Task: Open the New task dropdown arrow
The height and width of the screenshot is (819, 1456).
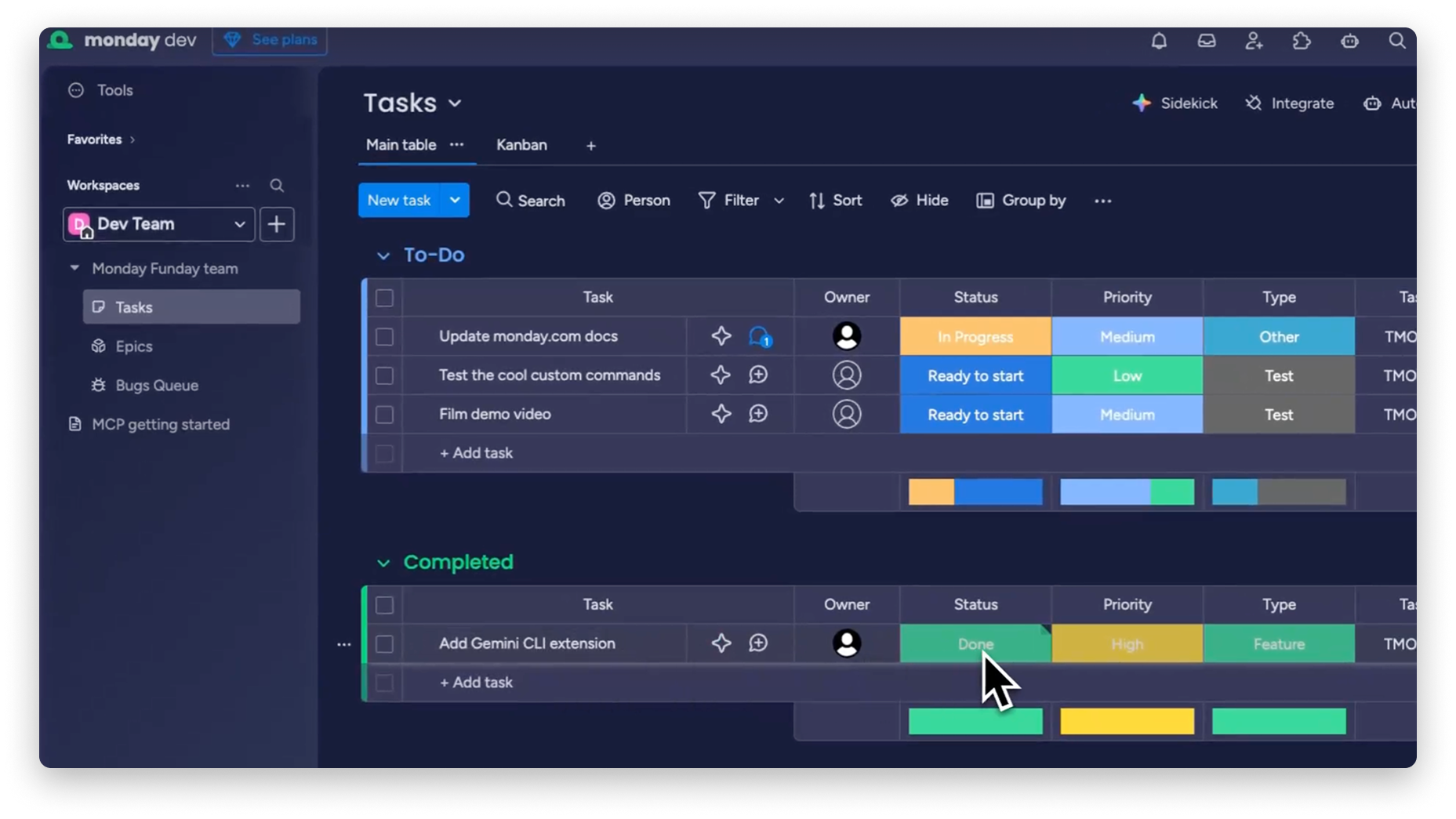Action: tap(455, 200)
